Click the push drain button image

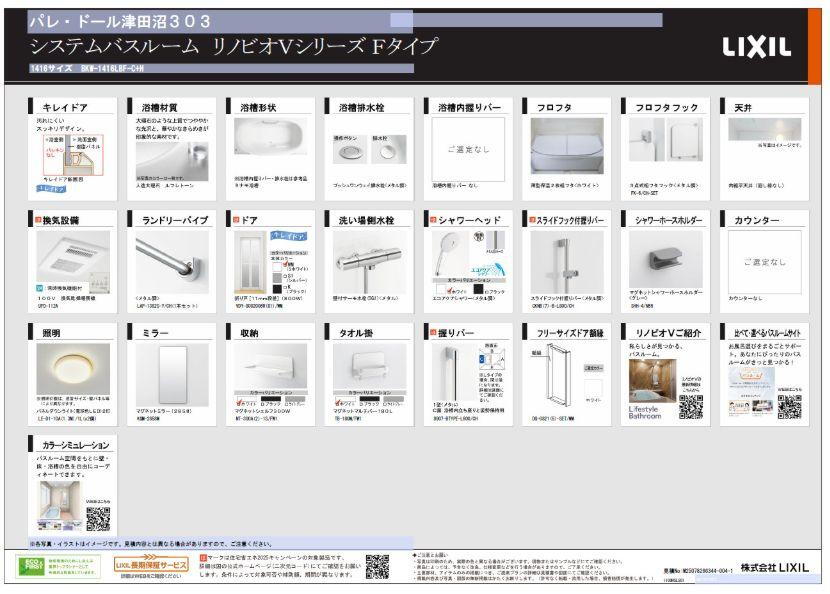point(346,153)
